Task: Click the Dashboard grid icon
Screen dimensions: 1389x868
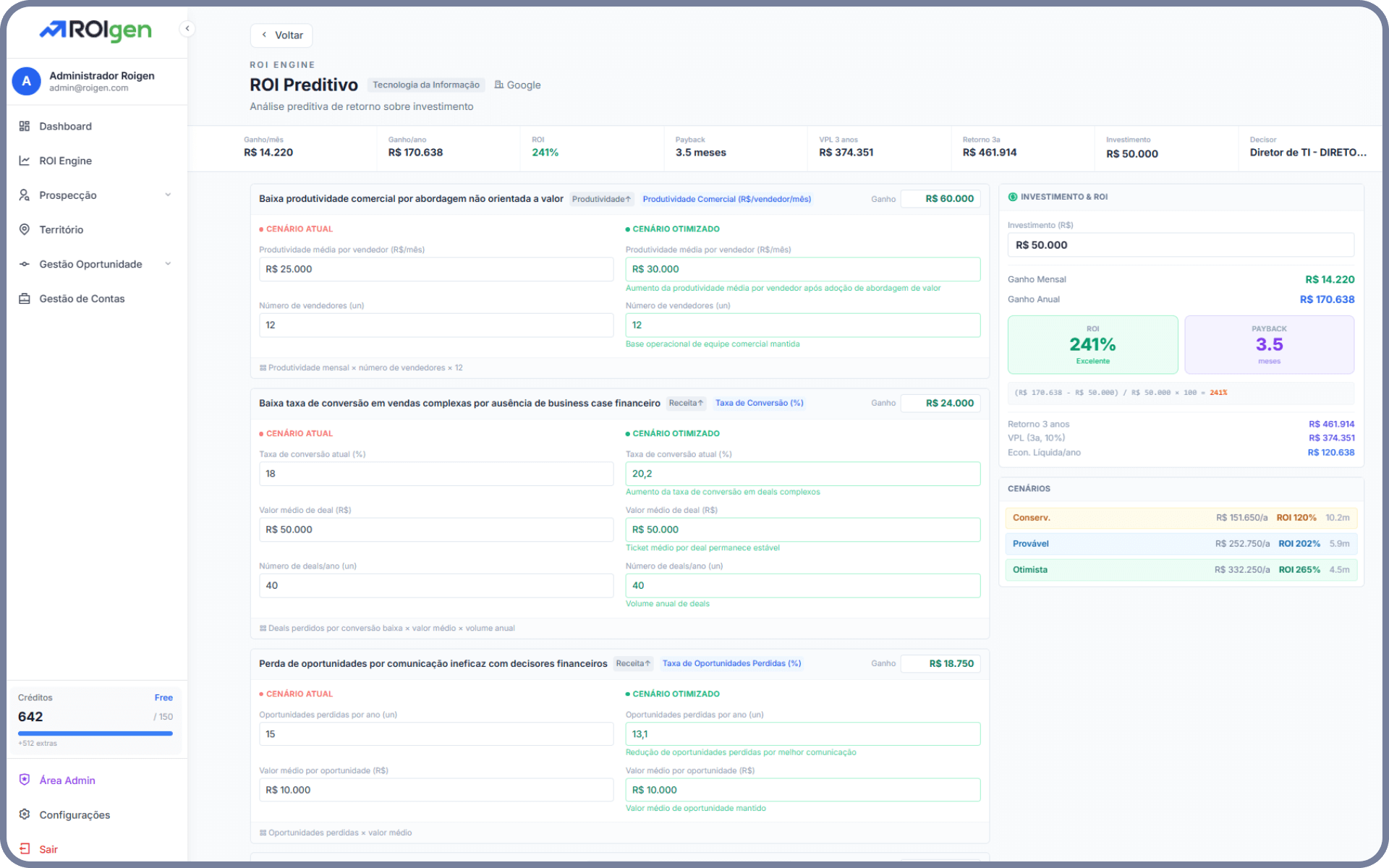Action: 25,126
